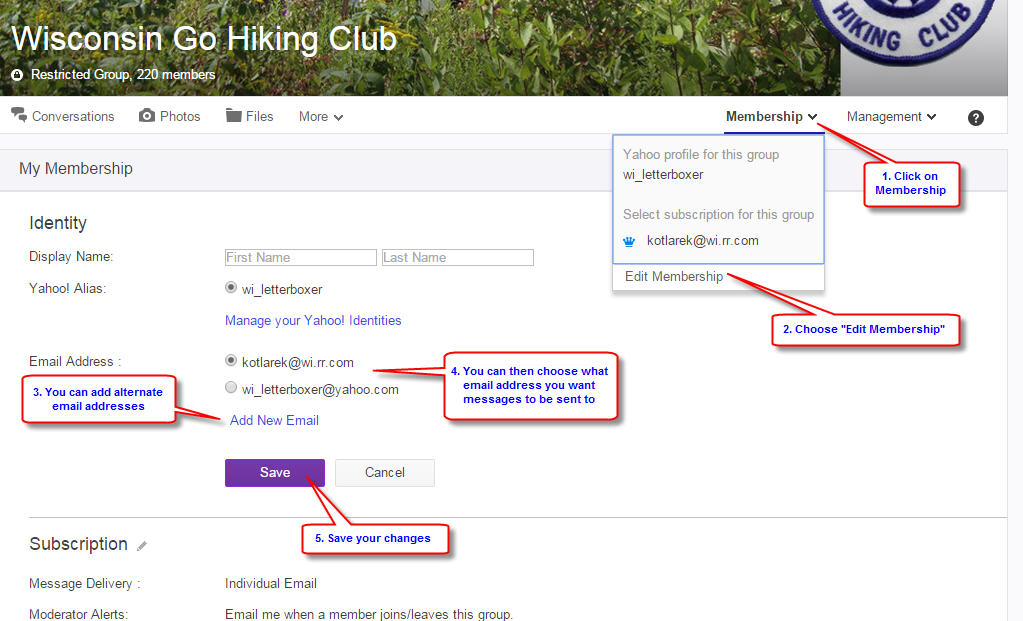
Task: Open Manage your Yahoo! Identities link
Action: (313, 320)
